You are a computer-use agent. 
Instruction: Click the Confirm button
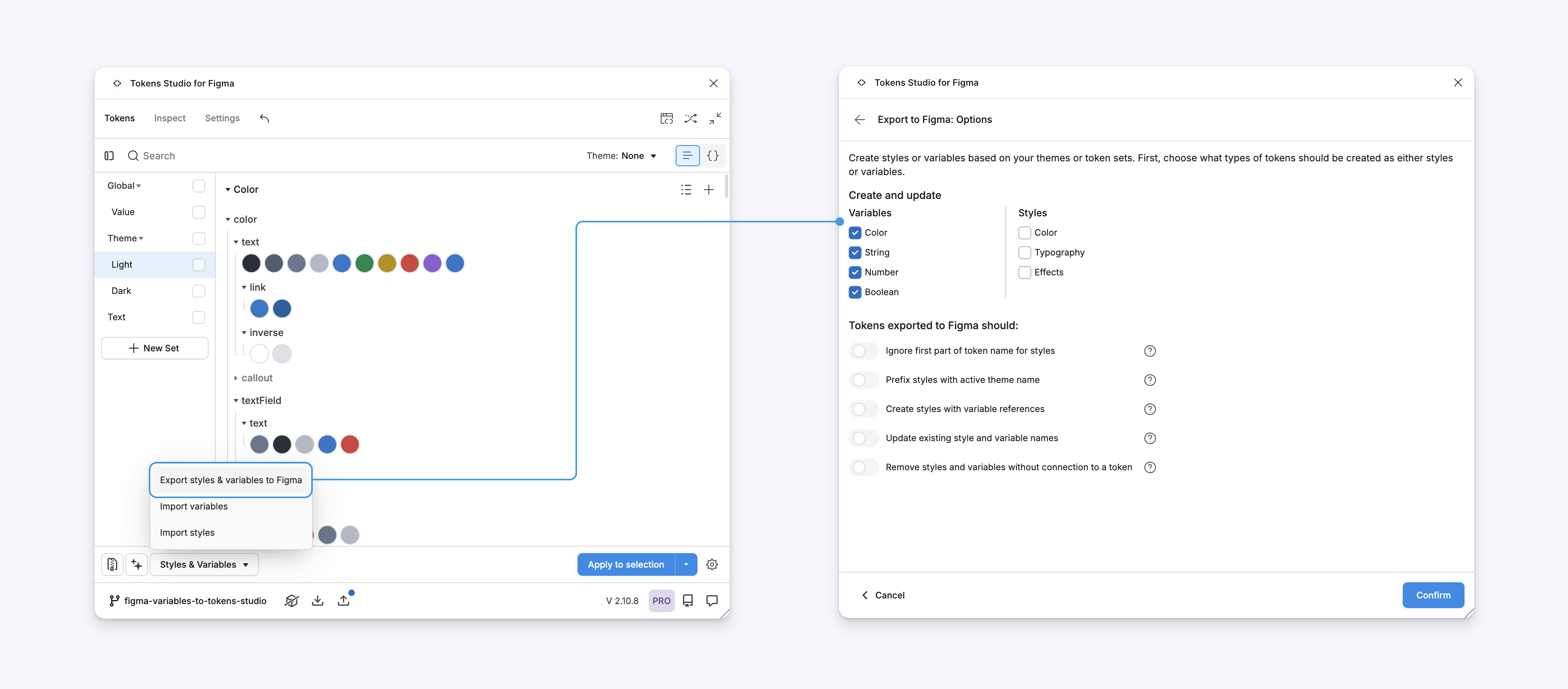1433,595
